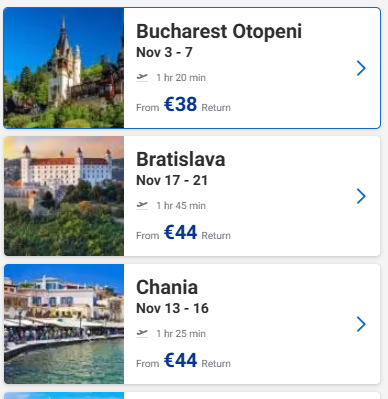Click the plane icon beside 1 hr 25 min
Screen dimensions: 388x399
click(142, 333)
